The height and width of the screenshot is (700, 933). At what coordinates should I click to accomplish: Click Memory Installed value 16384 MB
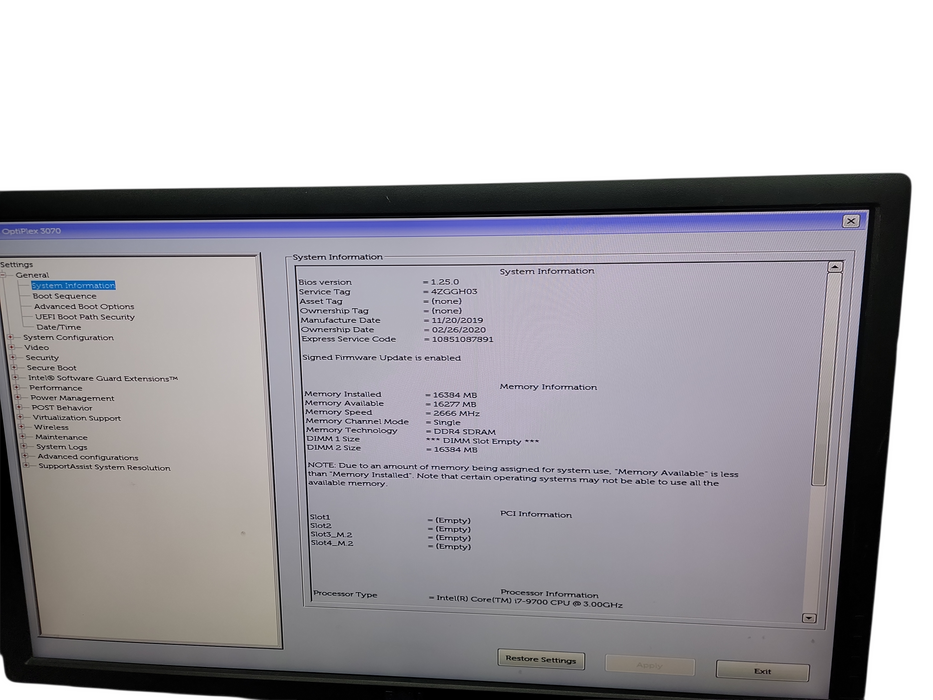coord(455,395)
